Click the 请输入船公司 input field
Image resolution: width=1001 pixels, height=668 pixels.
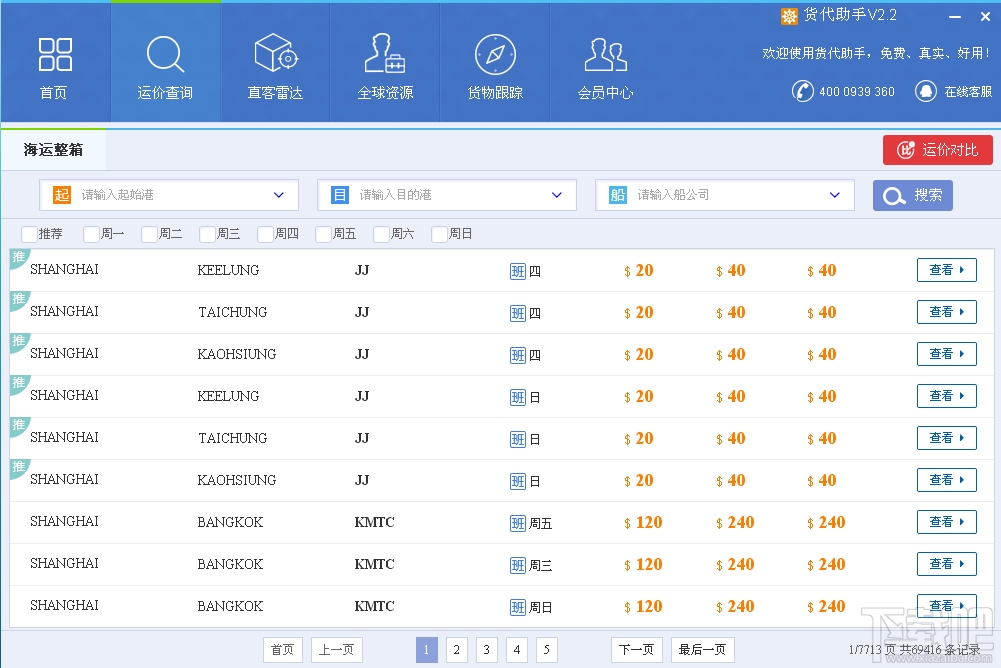point(725,195)
